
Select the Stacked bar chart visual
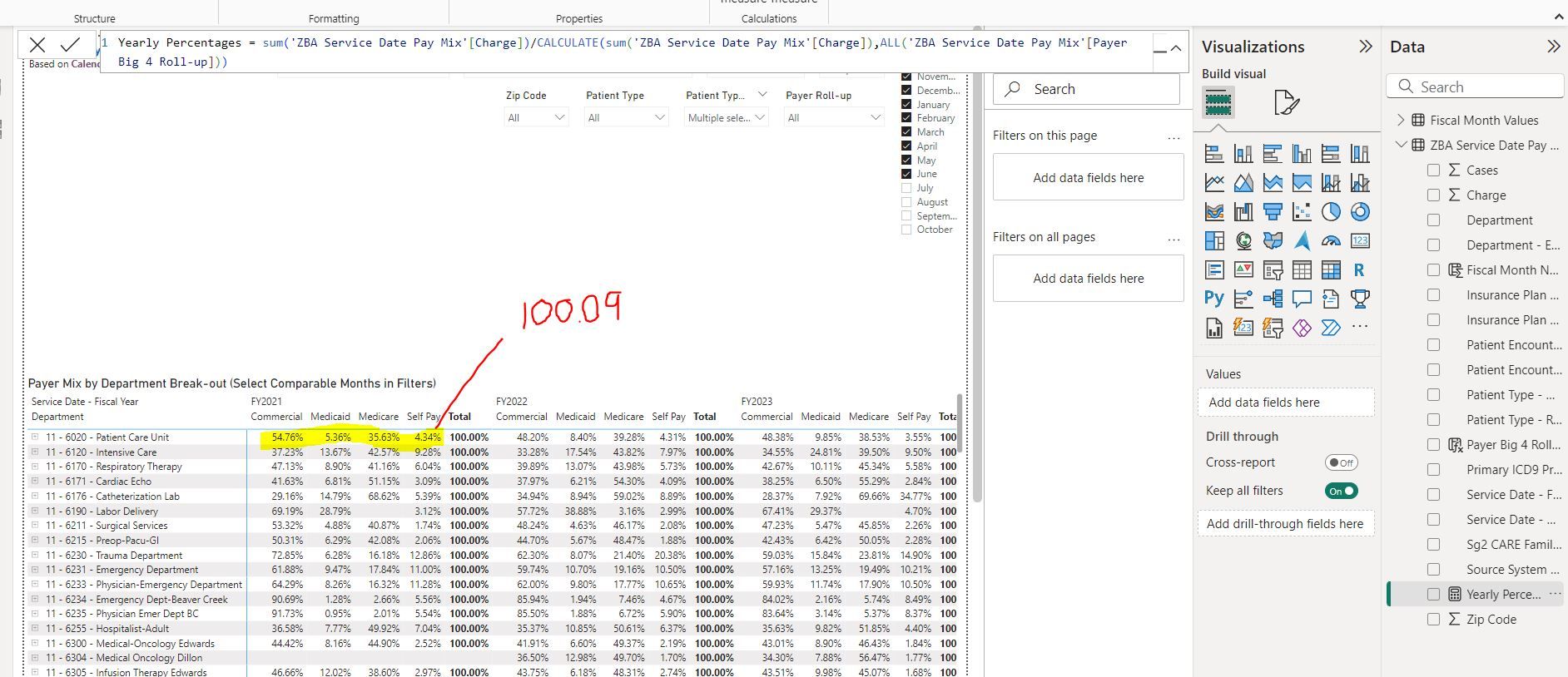tap(1214, 153)
